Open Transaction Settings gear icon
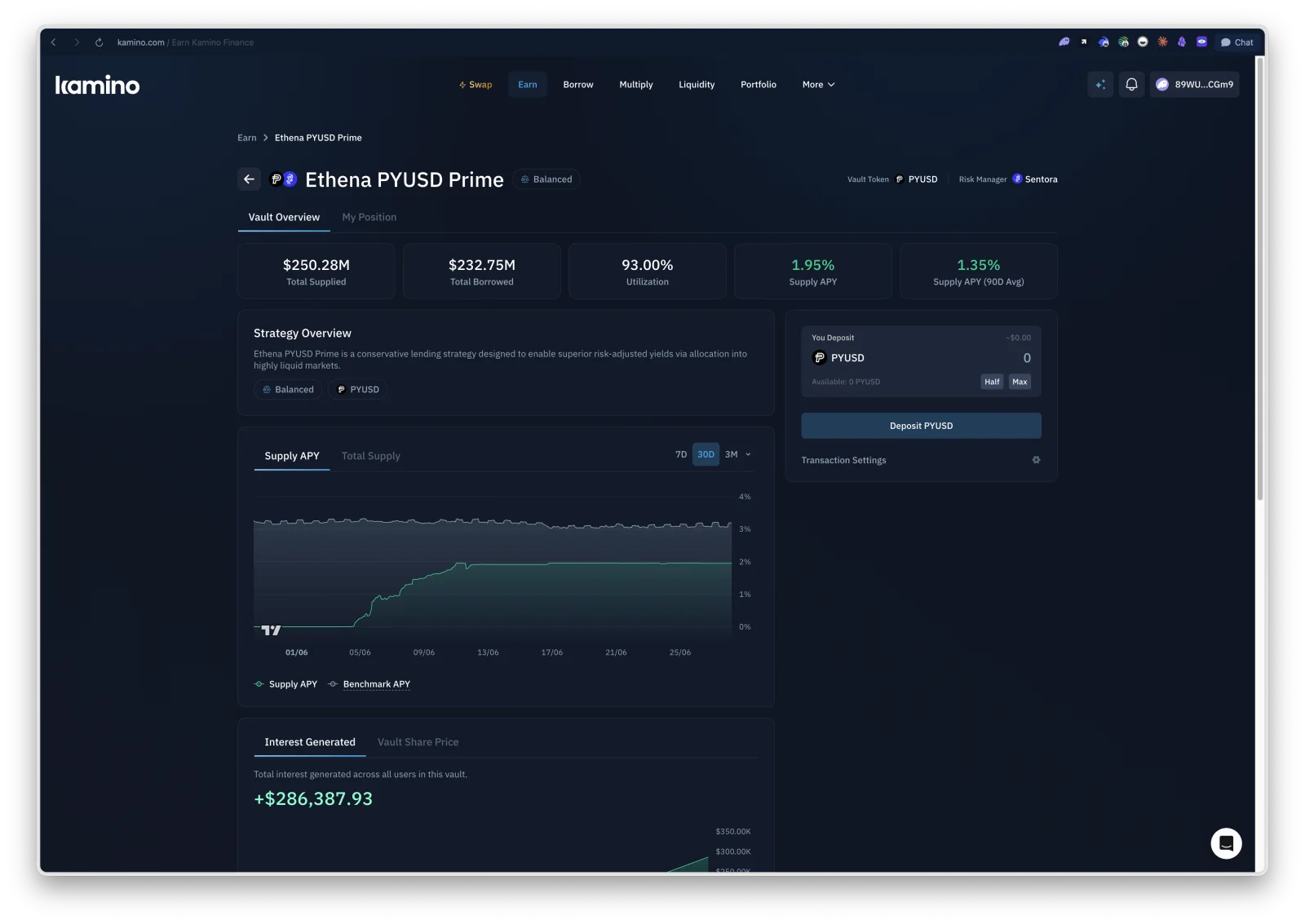Viewport: 1305px width, 924px height. click(x=1036, y=460)
